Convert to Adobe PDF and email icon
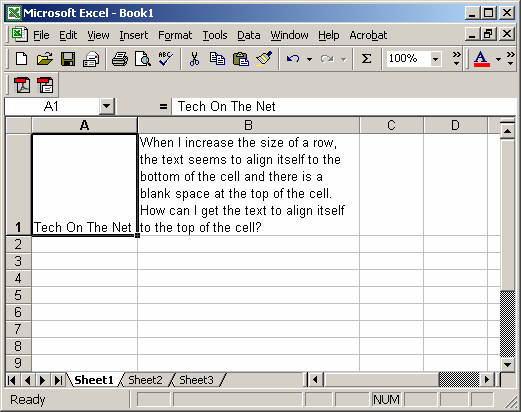This screenshot has width=521, height=412. [45, 85]
